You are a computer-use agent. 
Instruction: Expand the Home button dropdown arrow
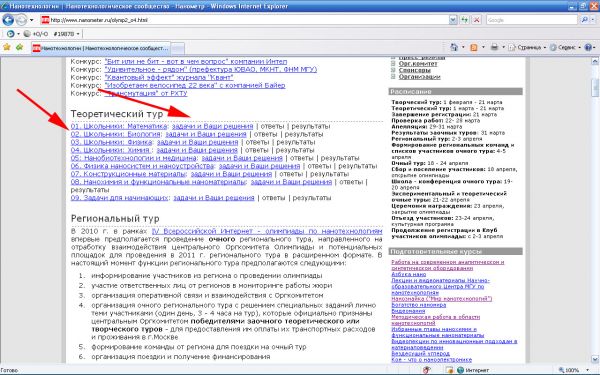463,47
